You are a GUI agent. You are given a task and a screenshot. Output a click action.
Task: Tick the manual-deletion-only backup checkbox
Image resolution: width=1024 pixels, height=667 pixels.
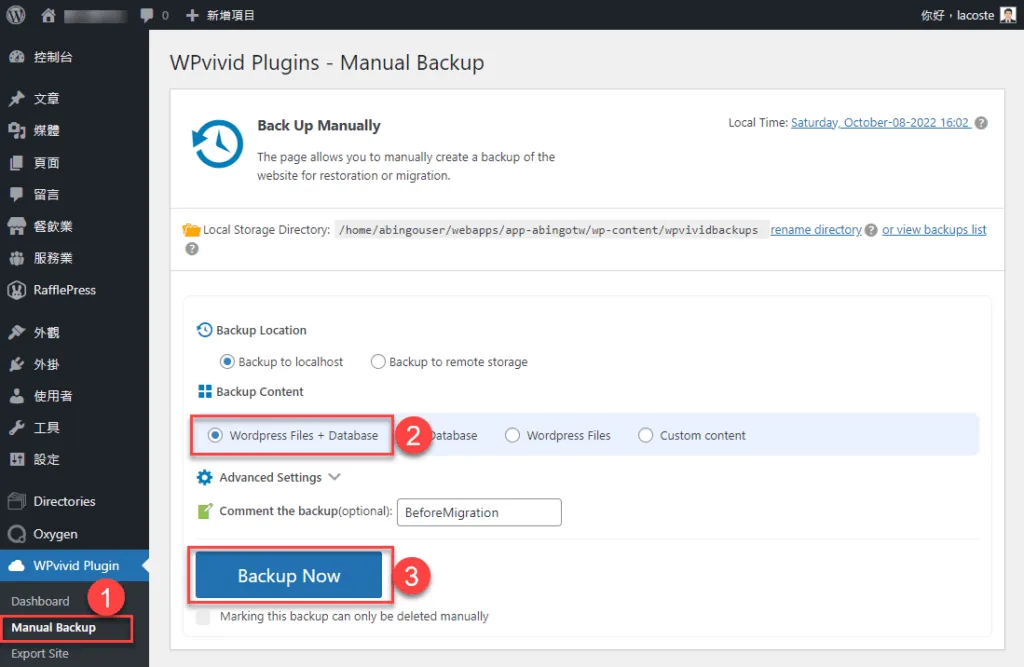coord(203,617)
